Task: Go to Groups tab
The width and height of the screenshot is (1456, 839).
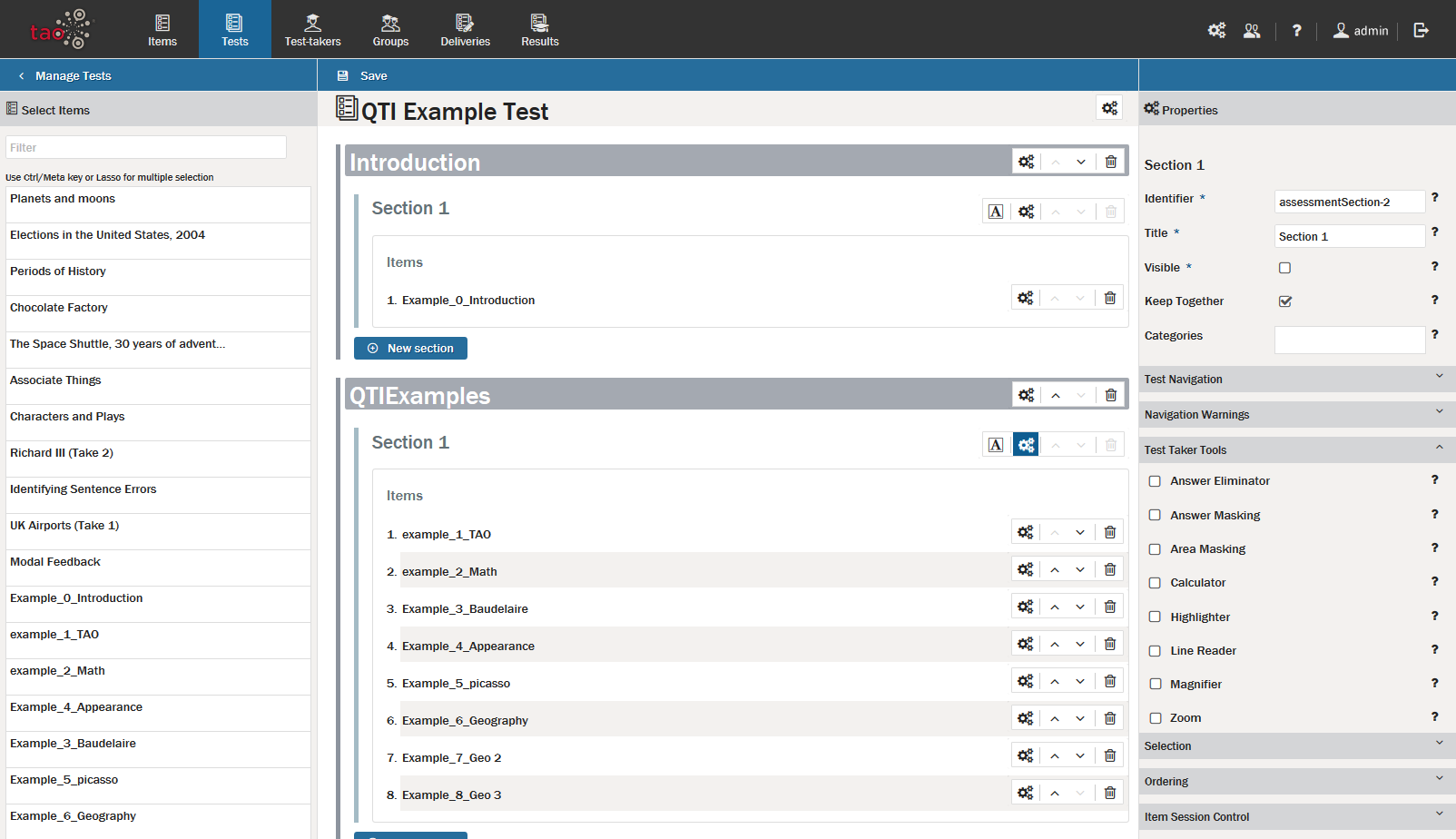Action: click(390, 30)
